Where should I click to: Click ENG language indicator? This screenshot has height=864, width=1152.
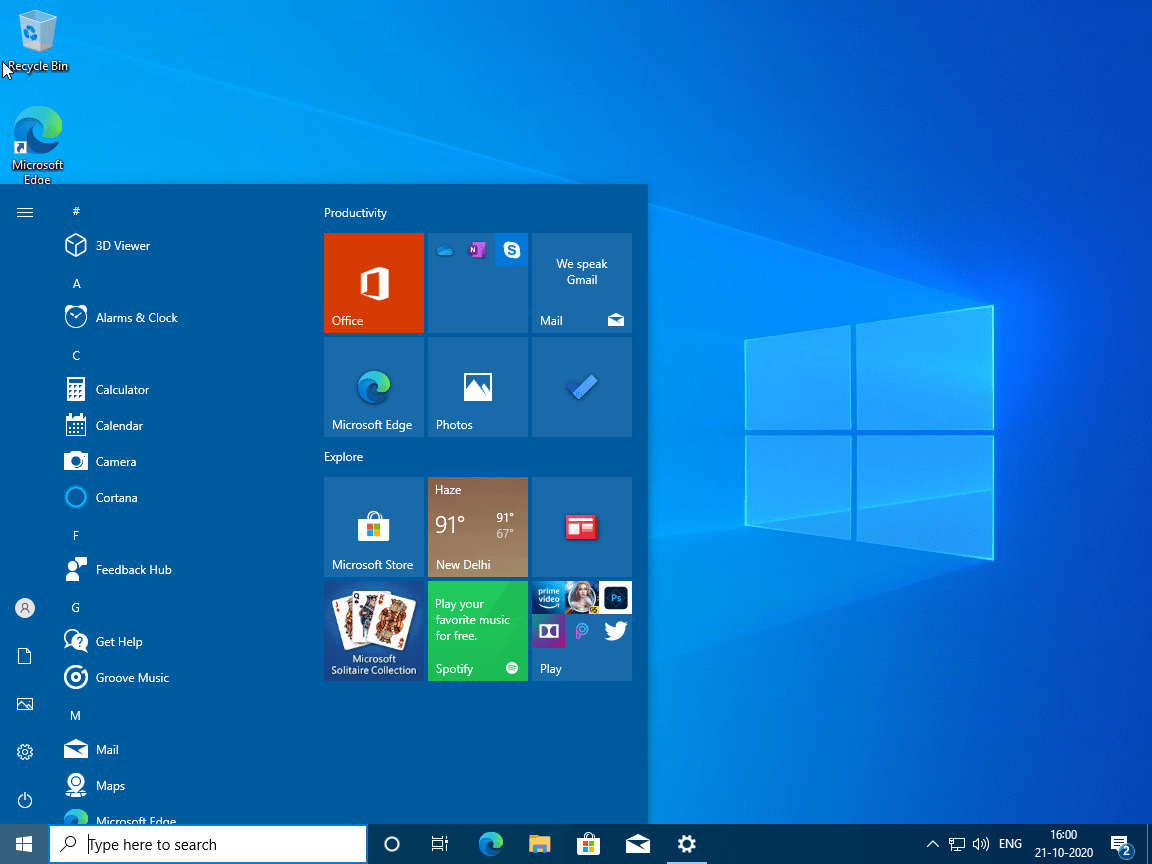(1010, 844)
